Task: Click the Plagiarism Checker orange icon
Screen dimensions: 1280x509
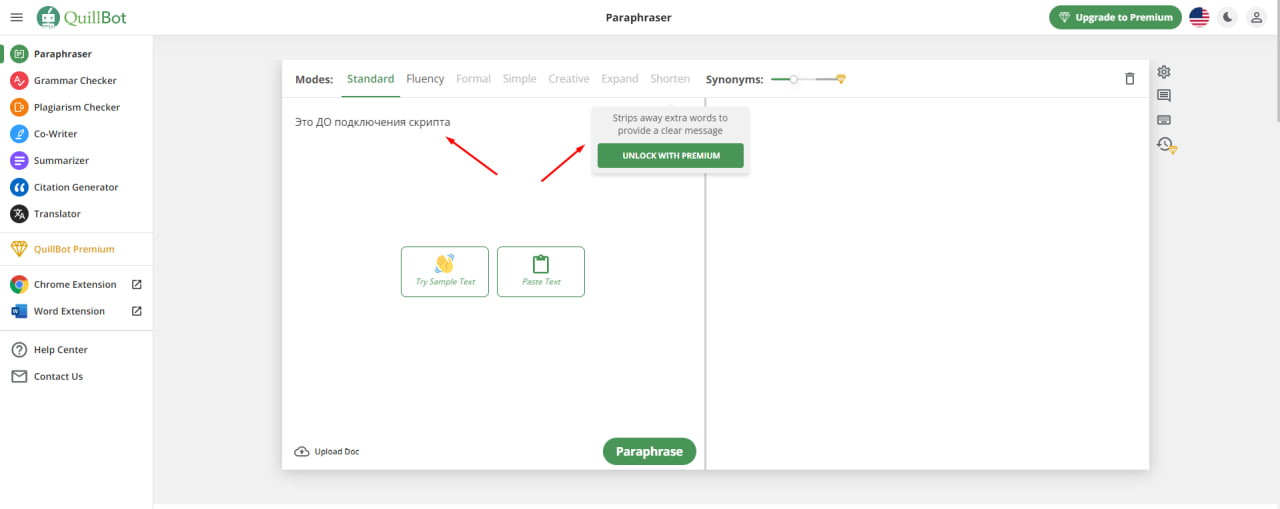Action: point(18,107)
